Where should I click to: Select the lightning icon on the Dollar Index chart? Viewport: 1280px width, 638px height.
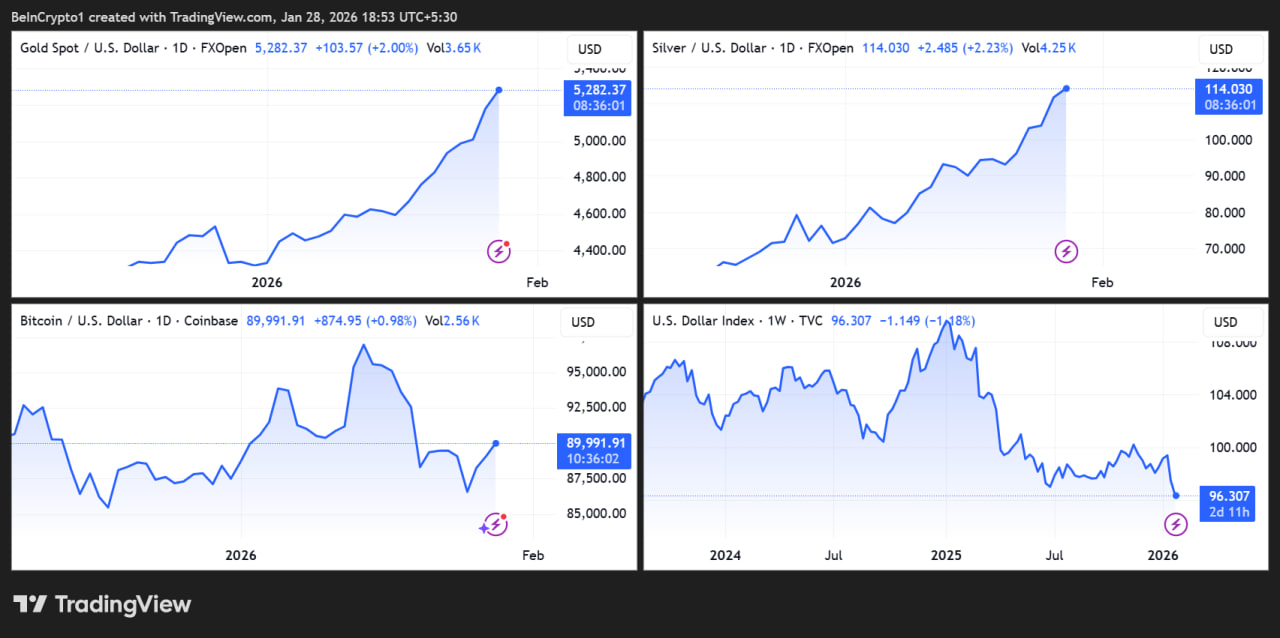click(1175, 524)
